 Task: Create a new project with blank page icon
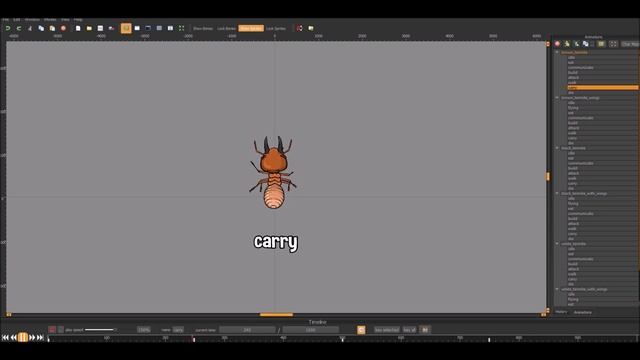pyautogui.click(x=78, y=28)
